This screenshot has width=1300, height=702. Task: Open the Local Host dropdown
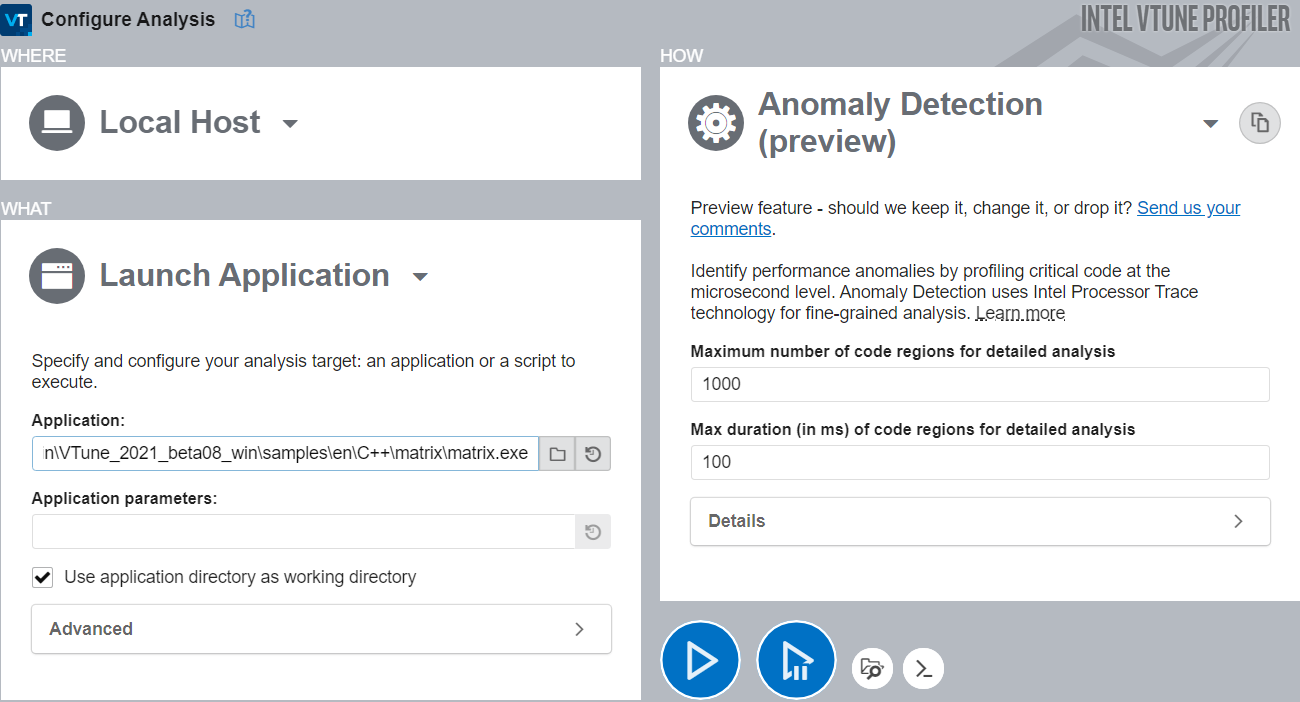(290, 124)
